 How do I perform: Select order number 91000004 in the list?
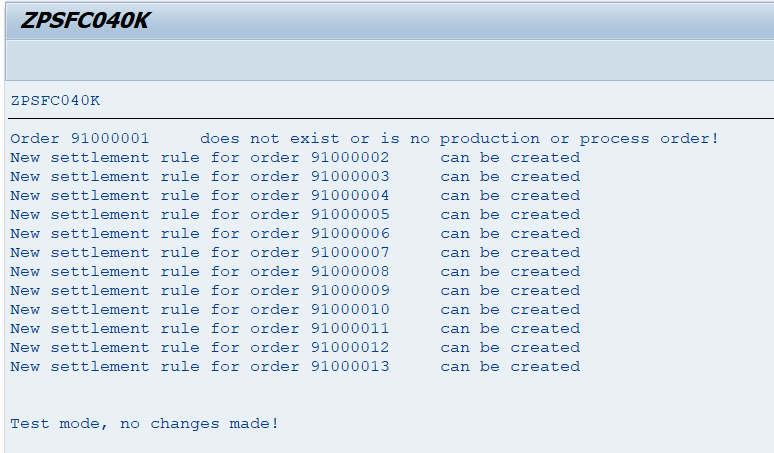click(350, 195)
